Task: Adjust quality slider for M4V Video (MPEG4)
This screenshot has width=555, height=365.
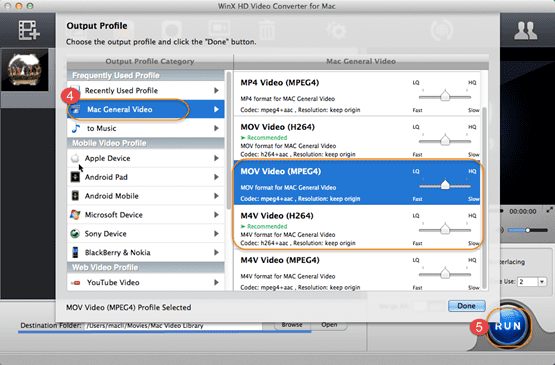Action: coord(445,274)
